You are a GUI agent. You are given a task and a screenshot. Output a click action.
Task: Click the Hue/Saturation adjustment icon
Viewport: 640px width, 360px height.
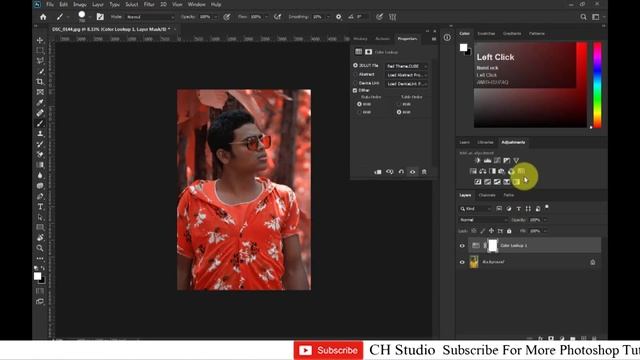[x=473, y=171]
